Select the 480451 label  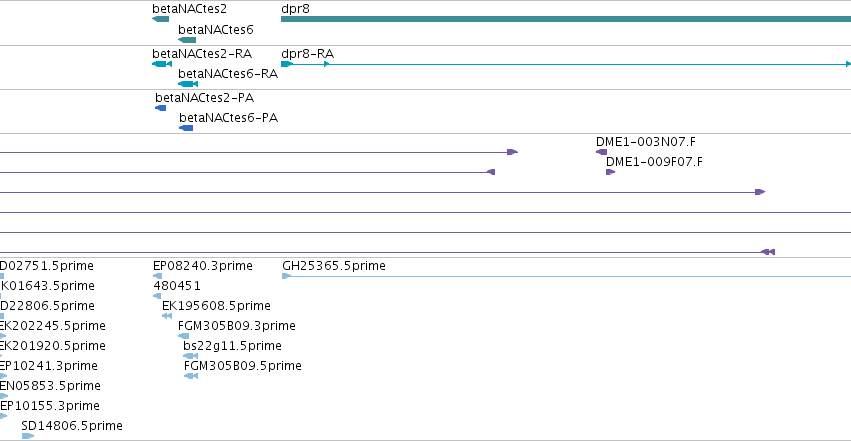(177, 286)
